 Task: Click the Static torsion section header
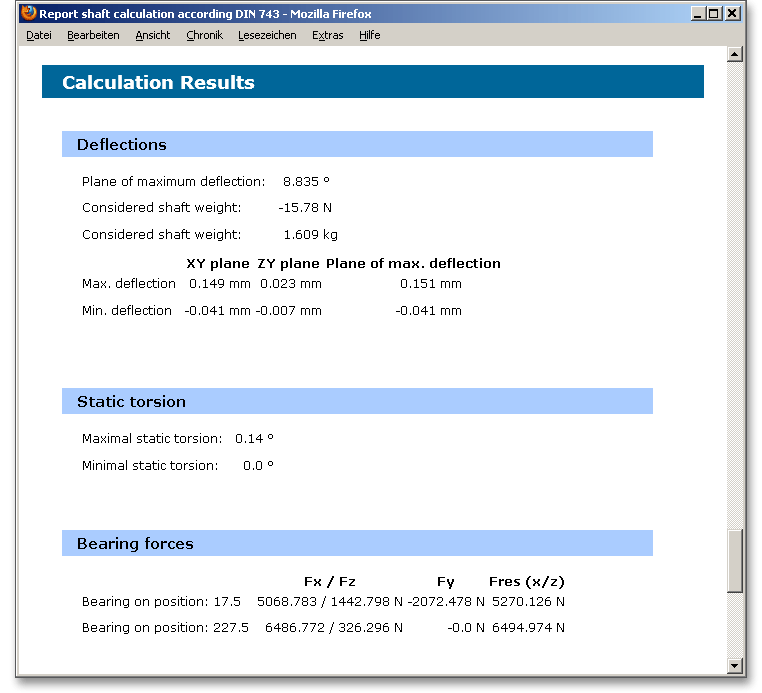(x=131, y=402)
